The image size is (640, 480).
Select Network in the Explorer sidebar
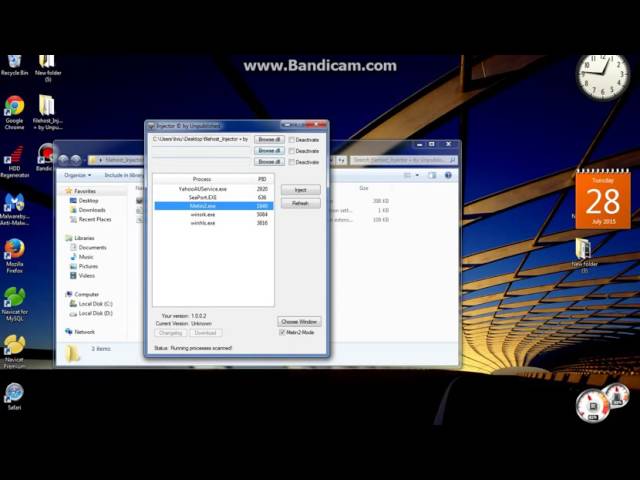click(84, 332)
